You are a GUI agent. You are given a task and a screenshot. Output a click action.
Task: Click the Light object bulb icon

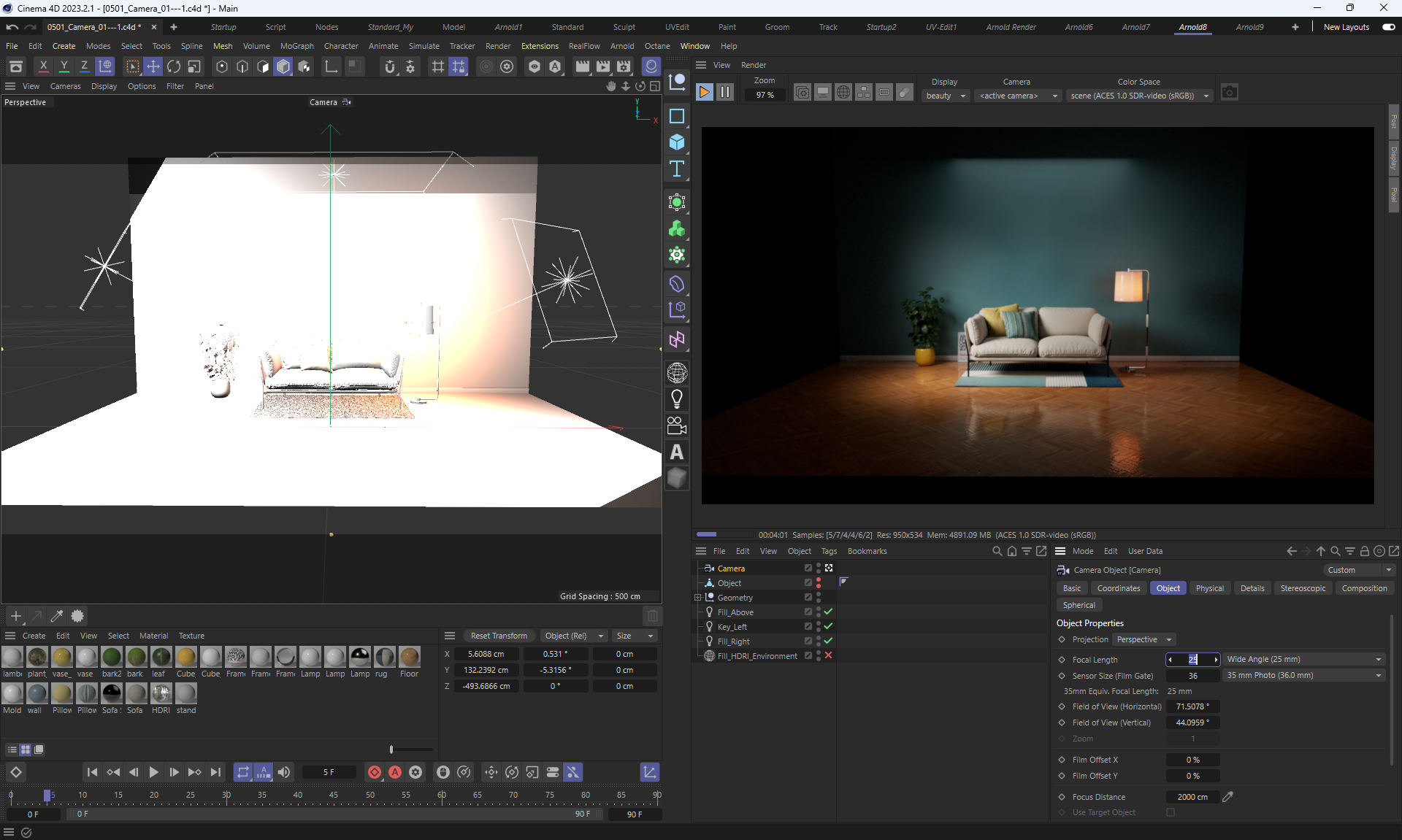point(677,399)
